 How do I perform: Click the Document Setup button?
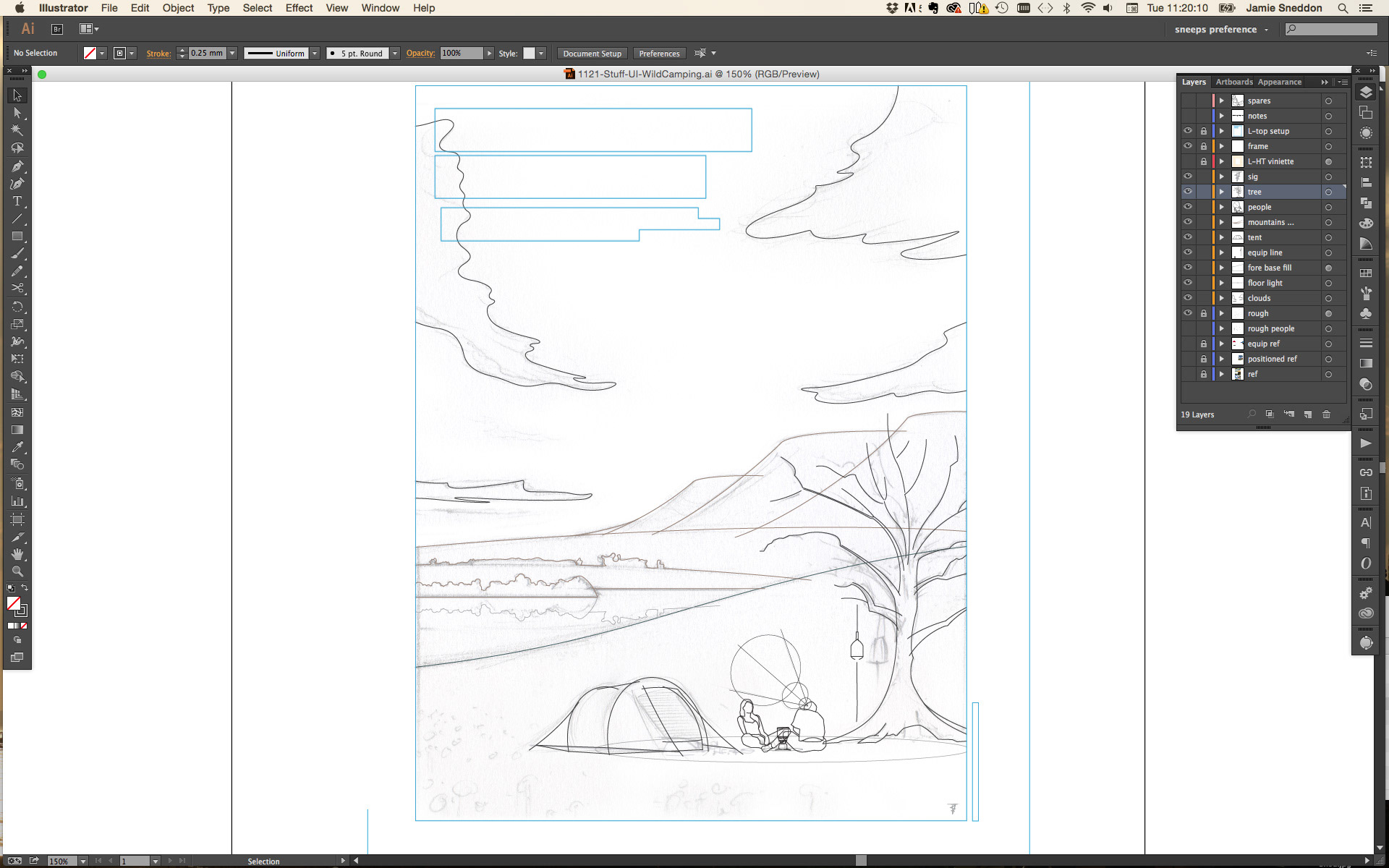pyautogui.click(x=592, y=54)
